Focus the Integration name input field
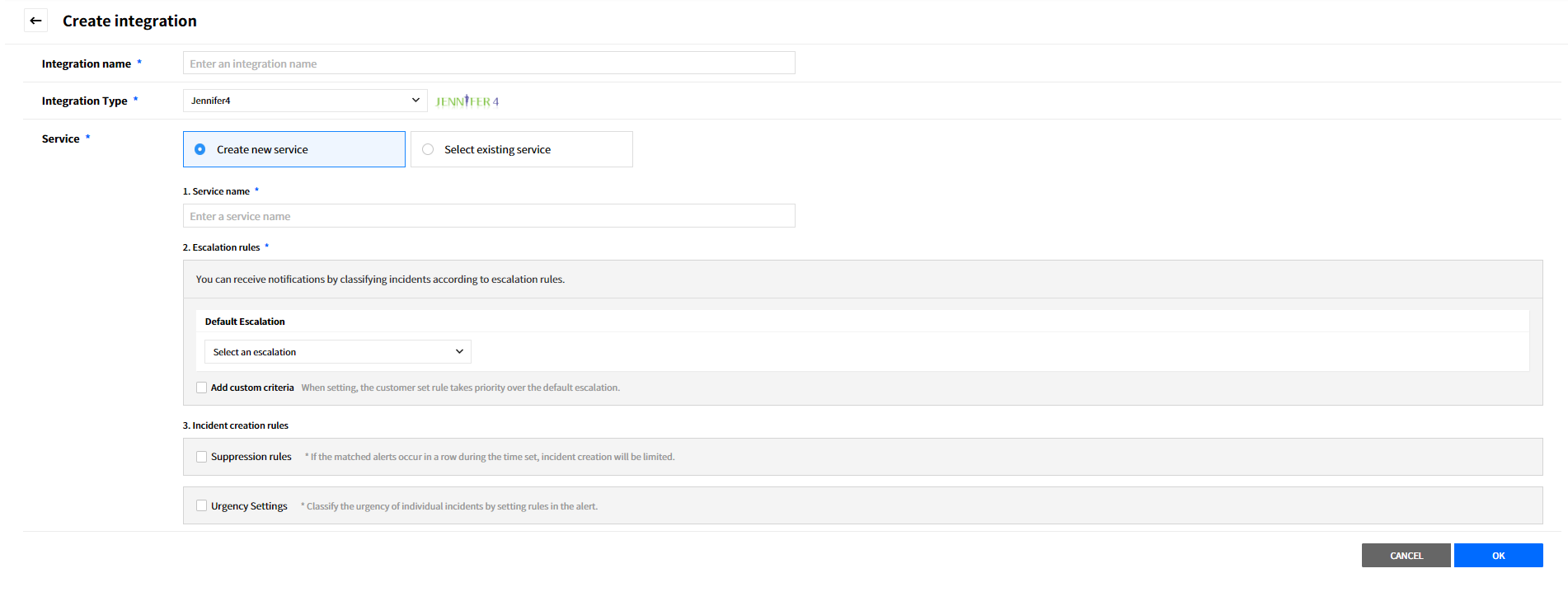This screenshot has height=606, width=1568. (x=488, y=63)
